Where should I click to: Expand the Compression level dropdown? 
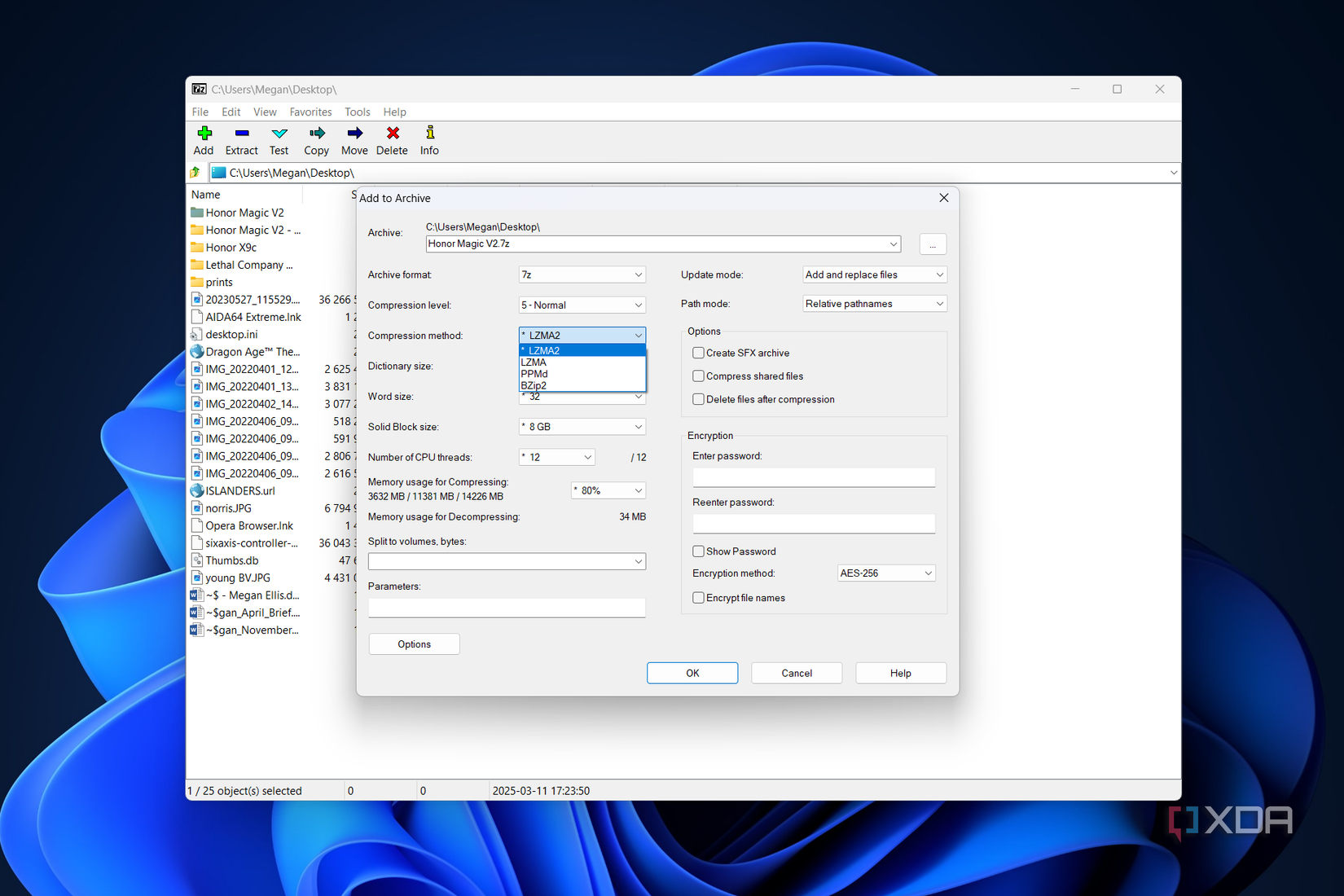point(581,304)
